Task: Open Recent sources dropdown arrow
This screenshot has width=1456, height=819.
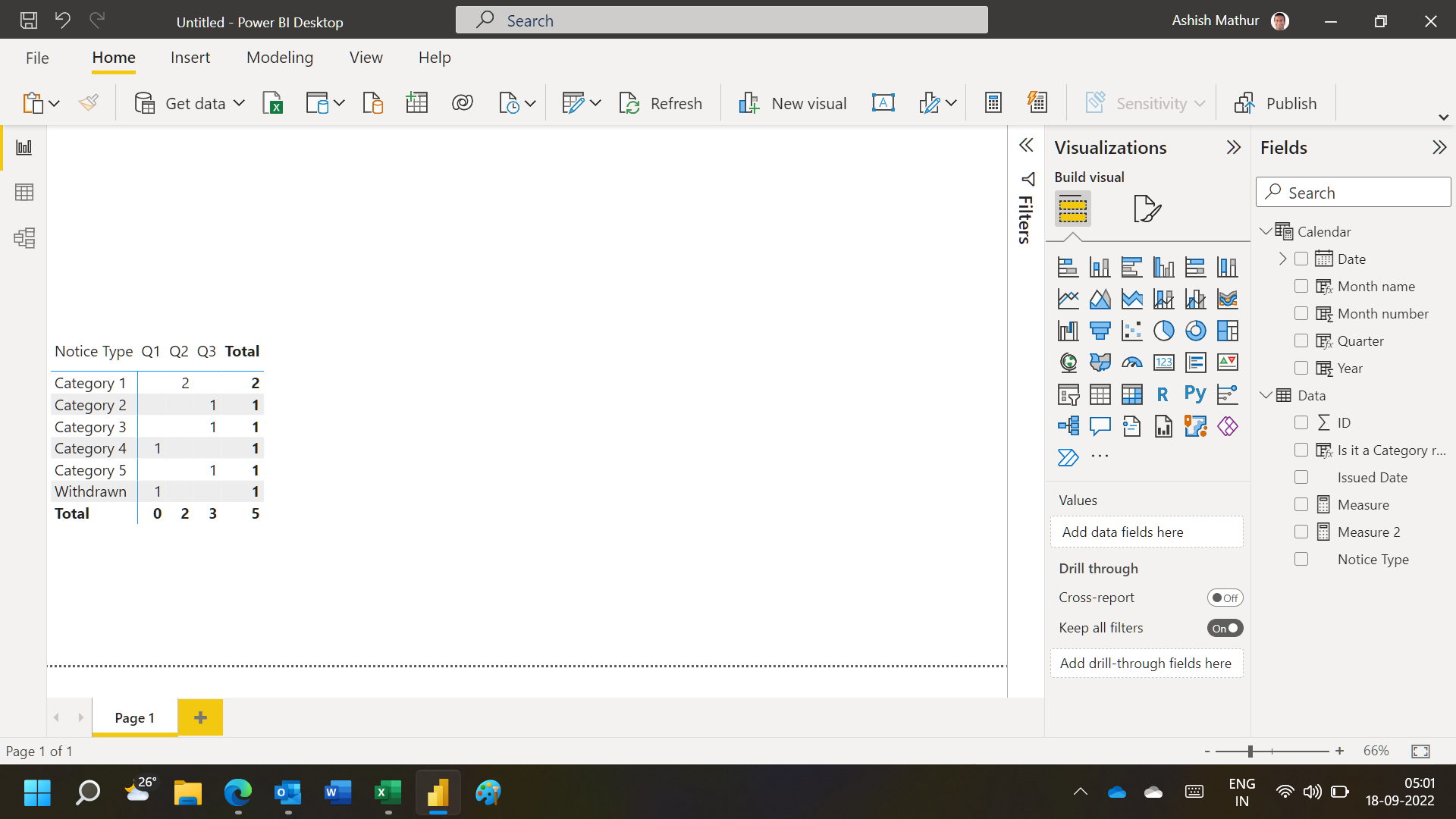Action: (x=530, y=103)
